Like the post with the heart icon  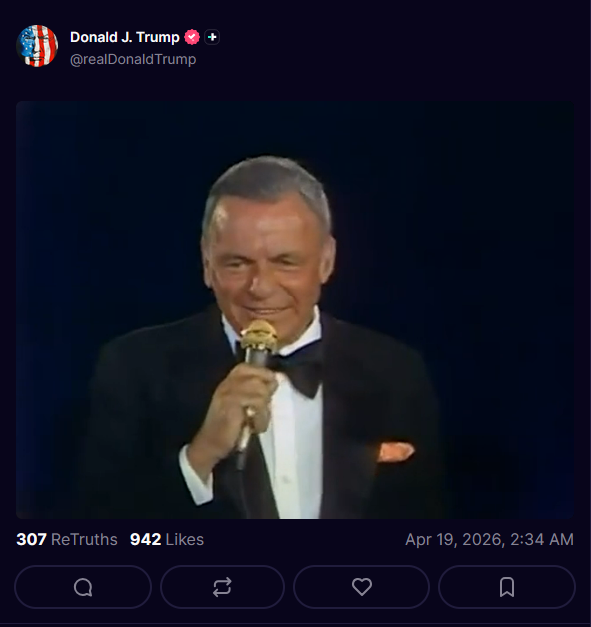click(x=361, y=587)
